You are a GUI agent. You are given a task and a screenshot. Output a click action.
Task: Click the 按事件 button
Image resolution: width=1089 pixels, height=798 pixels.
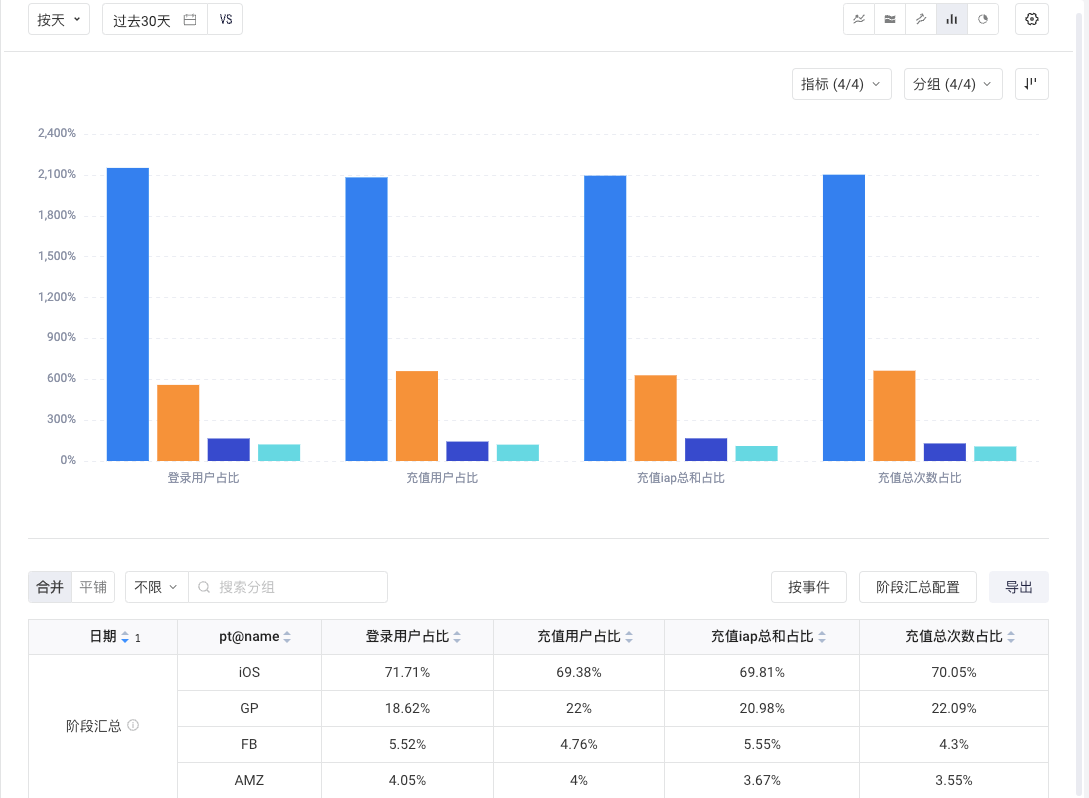pyautogui.click(x=809, y=587)
